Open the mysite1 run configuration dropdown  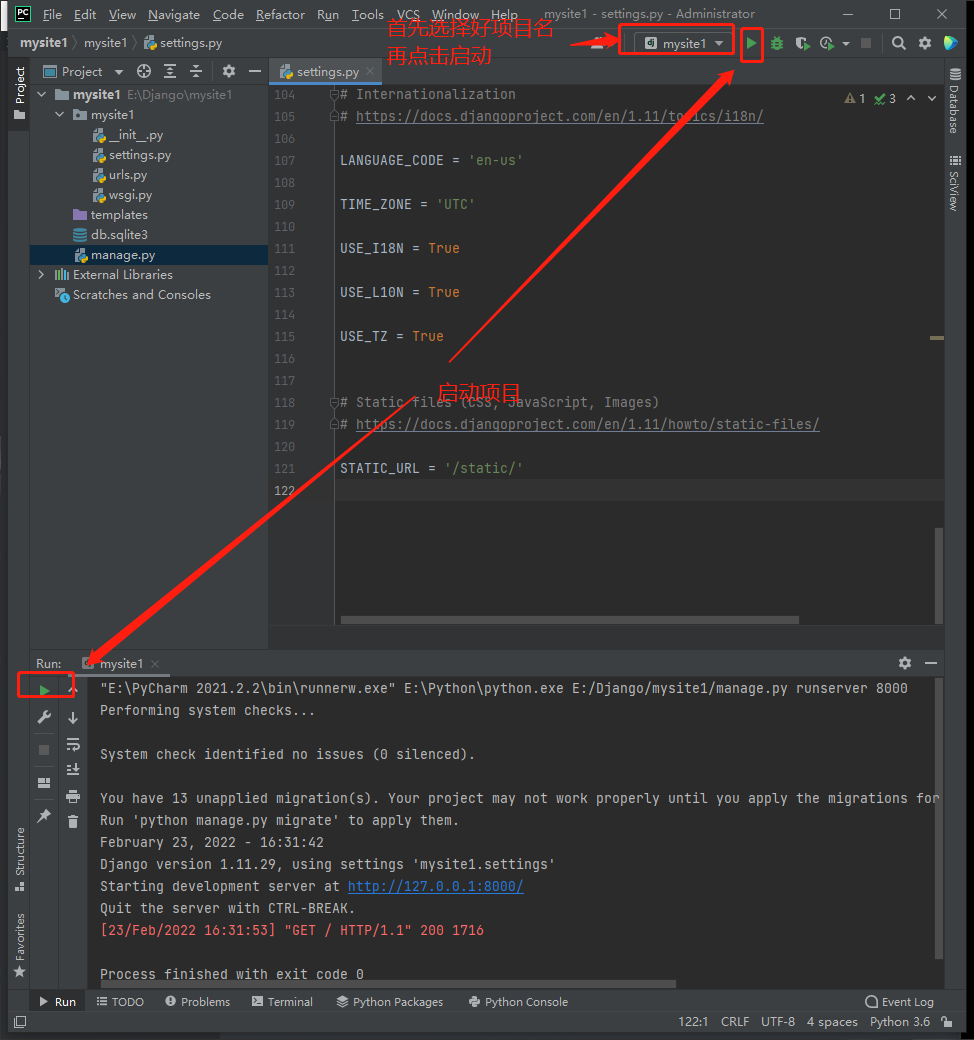(684, 44)
